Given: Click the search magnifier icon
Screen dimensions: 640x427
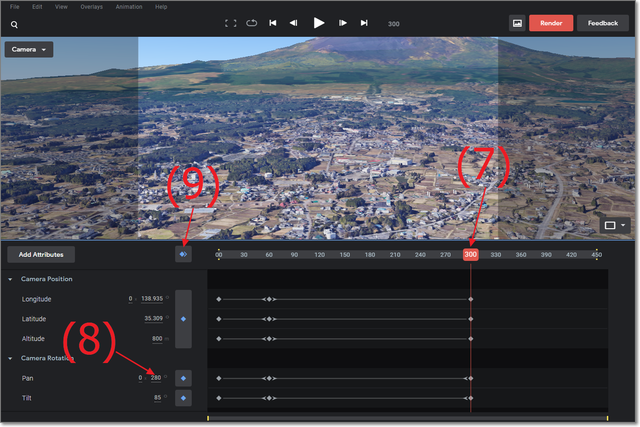Looking at the screenshot, I should [x=14, y=23].
